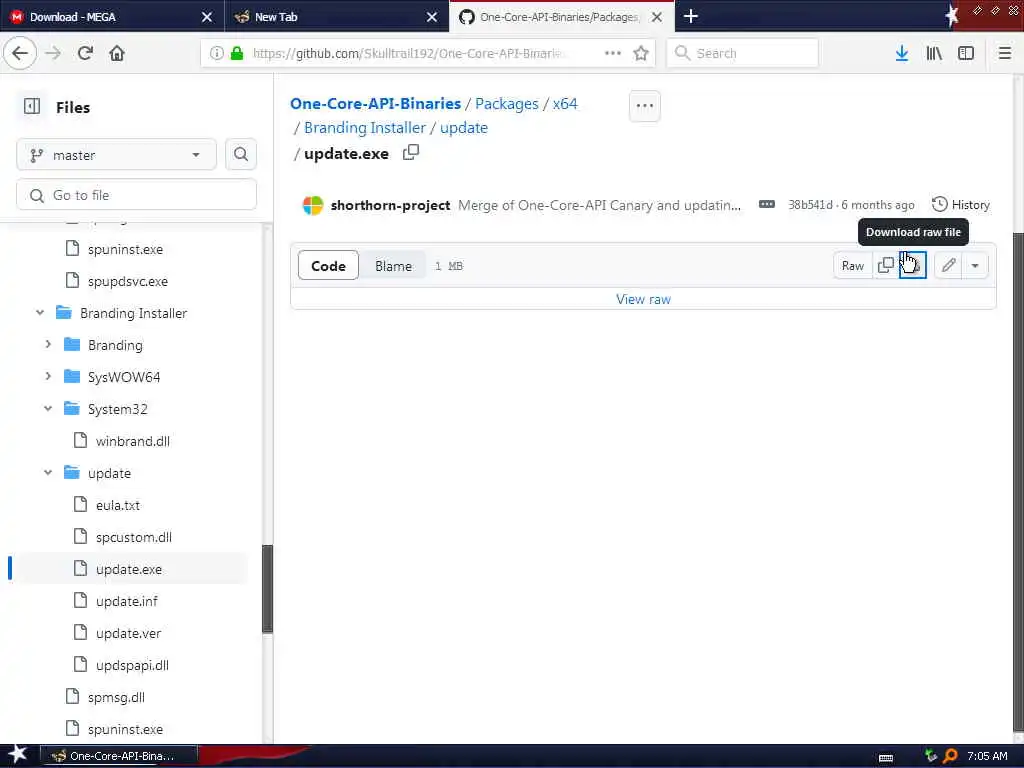Open shorthorn-project author link
The height and width of the screenshot is (768, 1024).
[391, 205]
